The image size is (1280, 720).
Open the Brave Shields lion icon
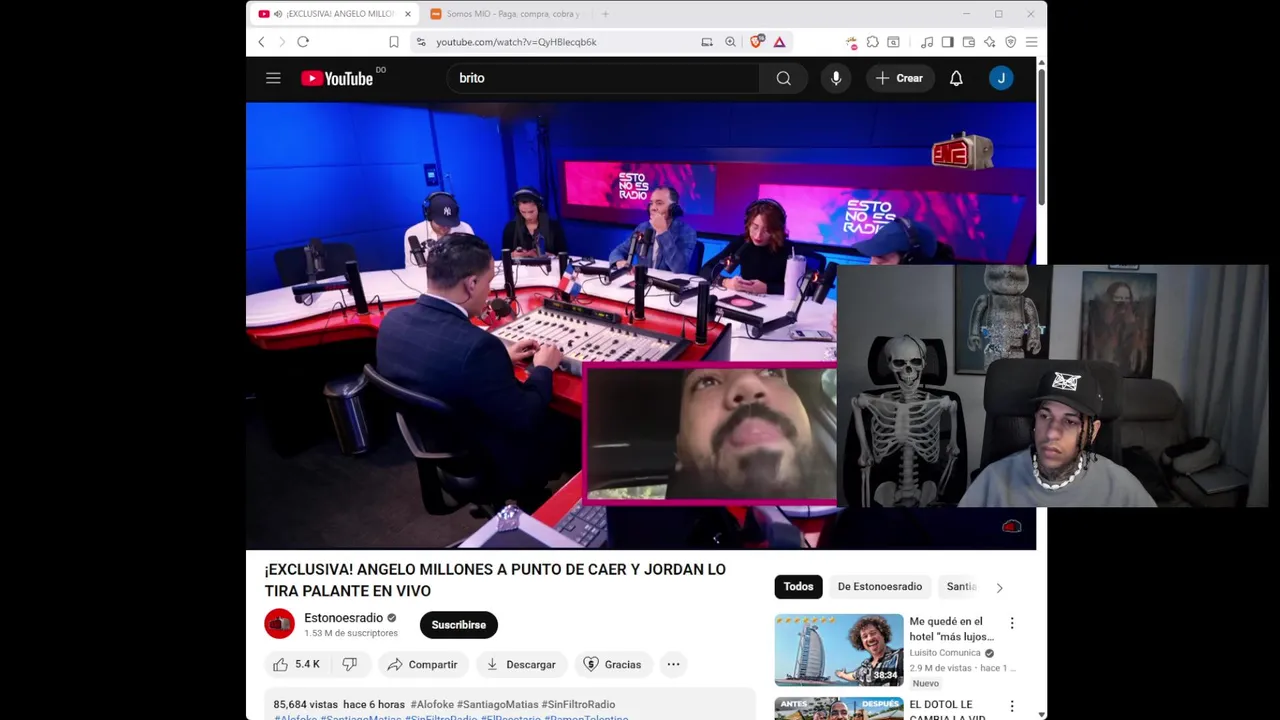[757, 42]
